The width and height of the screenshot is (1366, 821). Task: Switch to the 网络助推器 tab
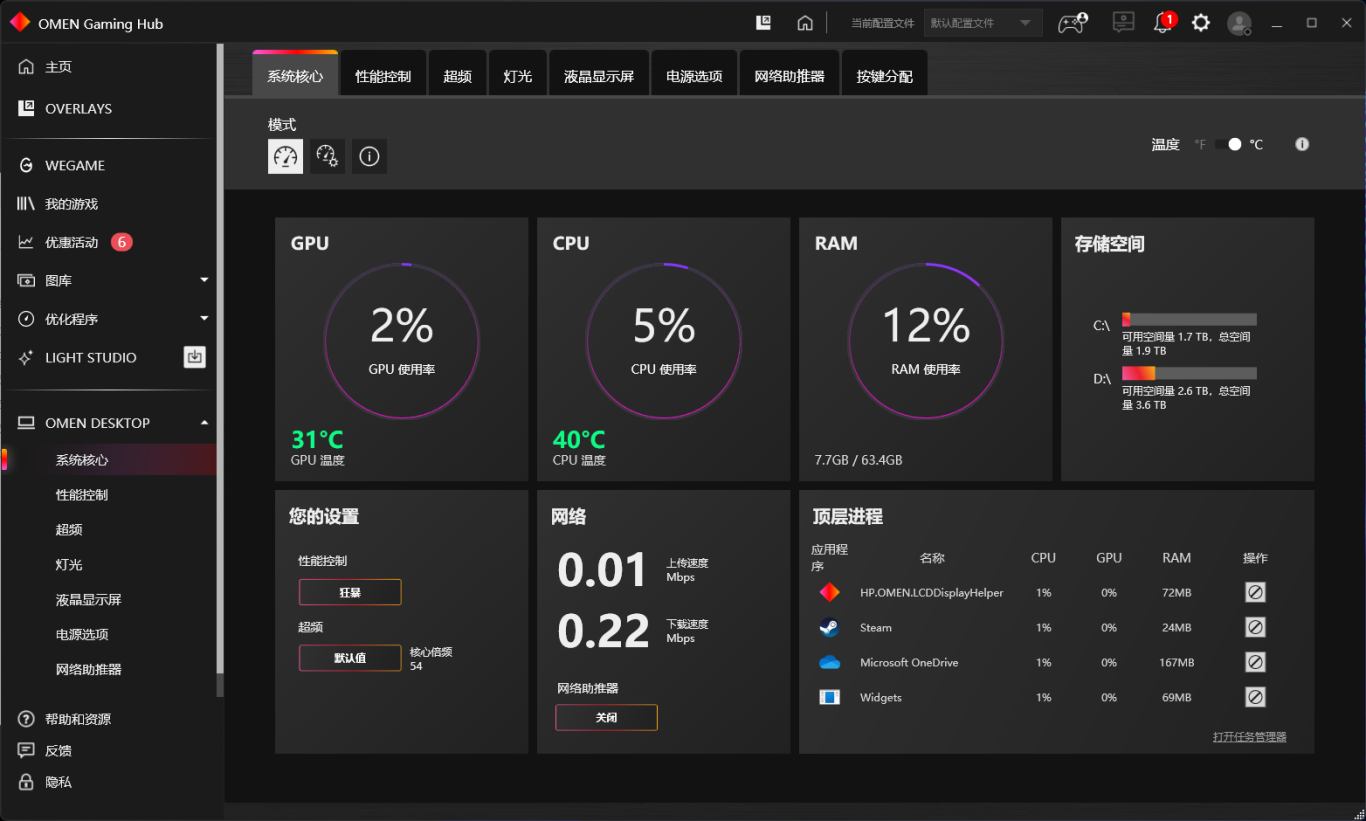tap(789, 75)
